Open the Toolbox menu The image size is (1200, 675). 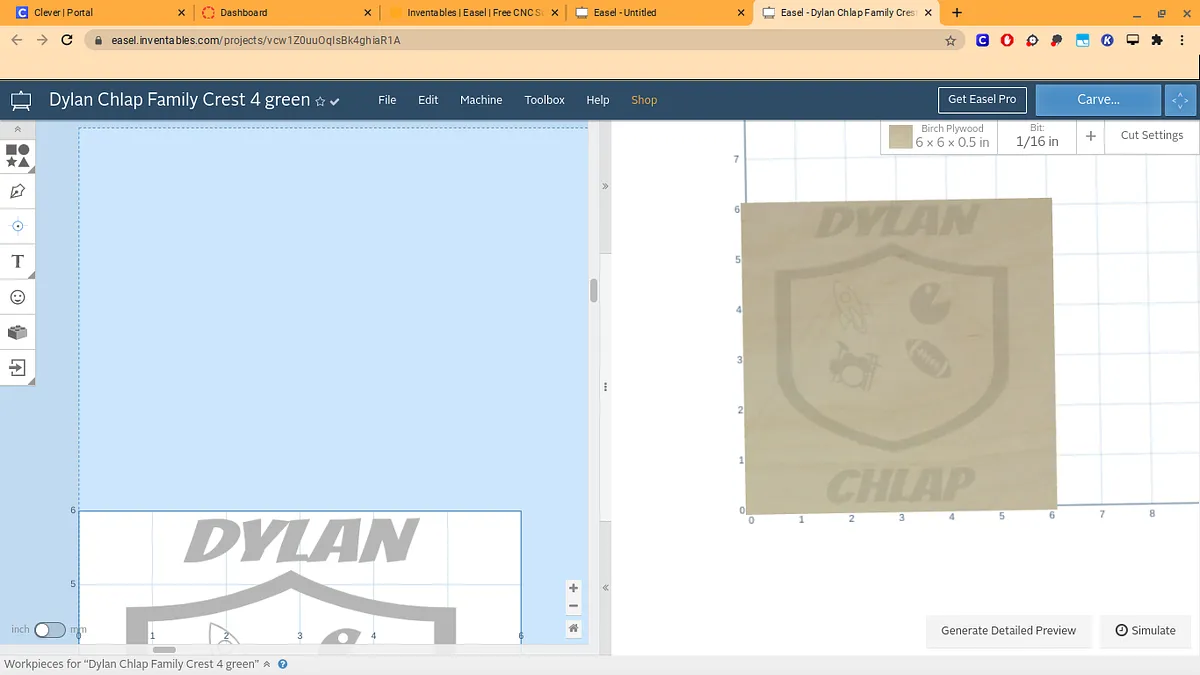544,100
